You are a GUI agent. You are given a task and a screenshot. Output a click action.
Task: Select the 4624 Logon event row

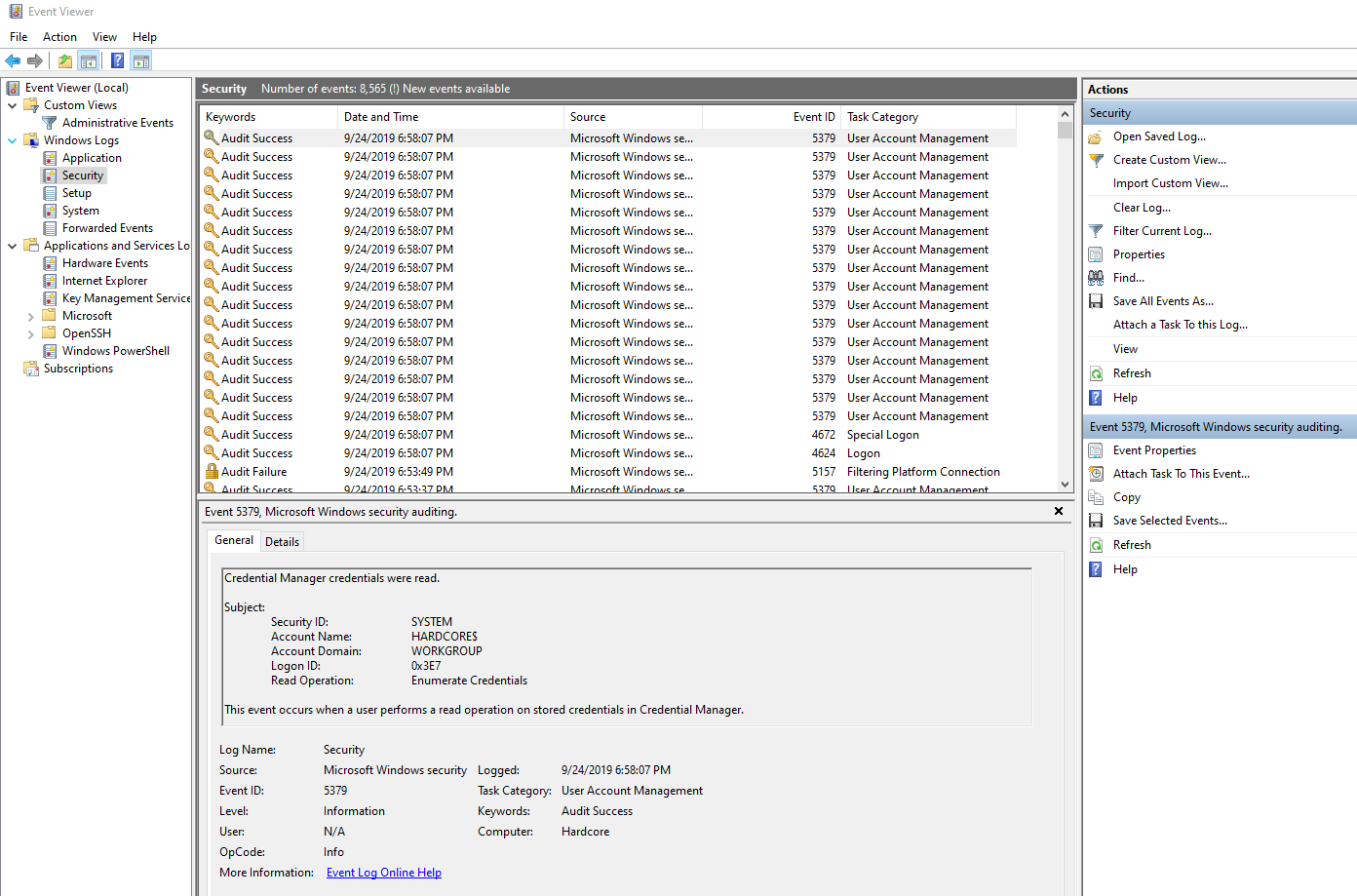(x=609, y=453)
